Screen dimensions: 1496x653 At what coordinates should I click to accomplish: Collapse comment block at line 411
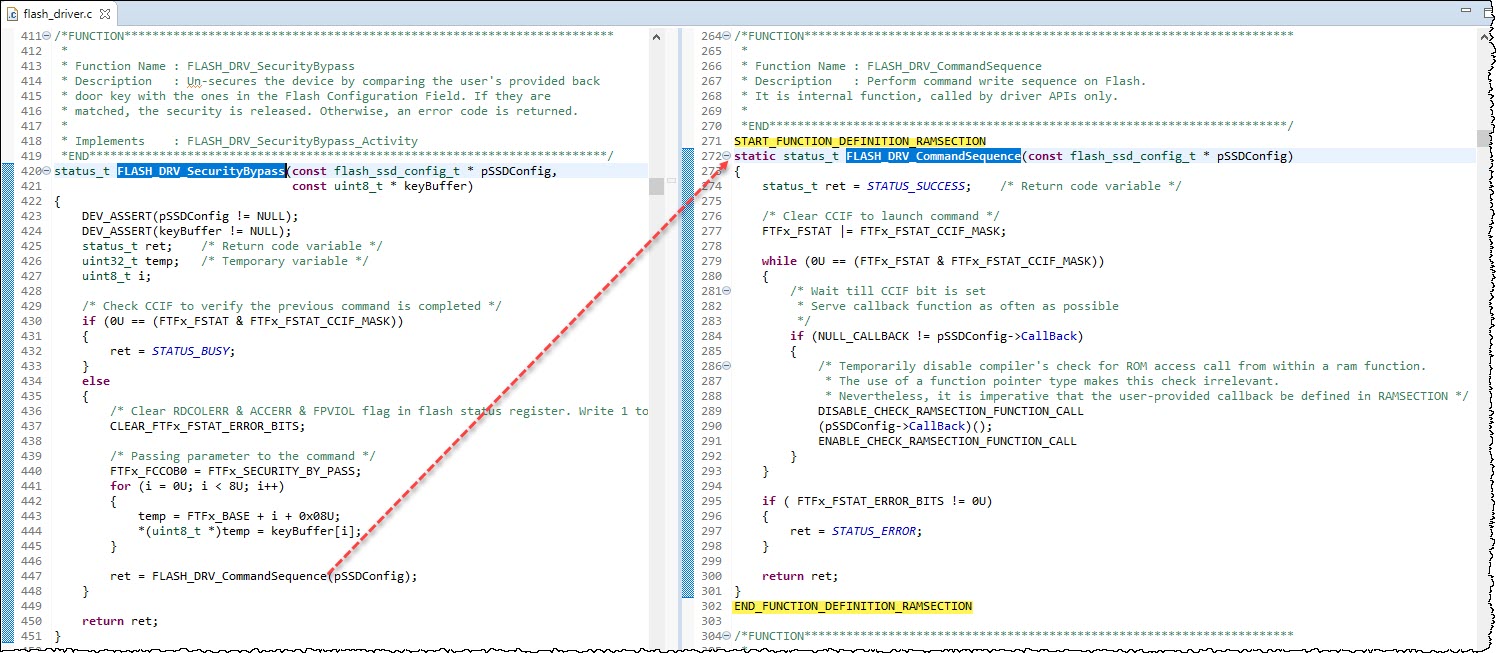[48, 36]
